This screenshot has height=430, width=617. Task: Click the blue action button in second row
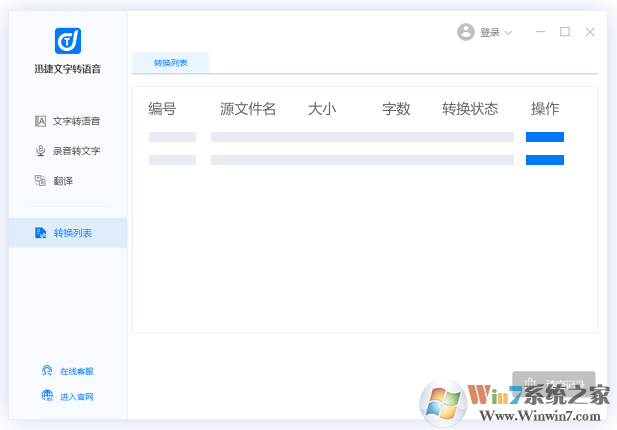tap(545, 160)
